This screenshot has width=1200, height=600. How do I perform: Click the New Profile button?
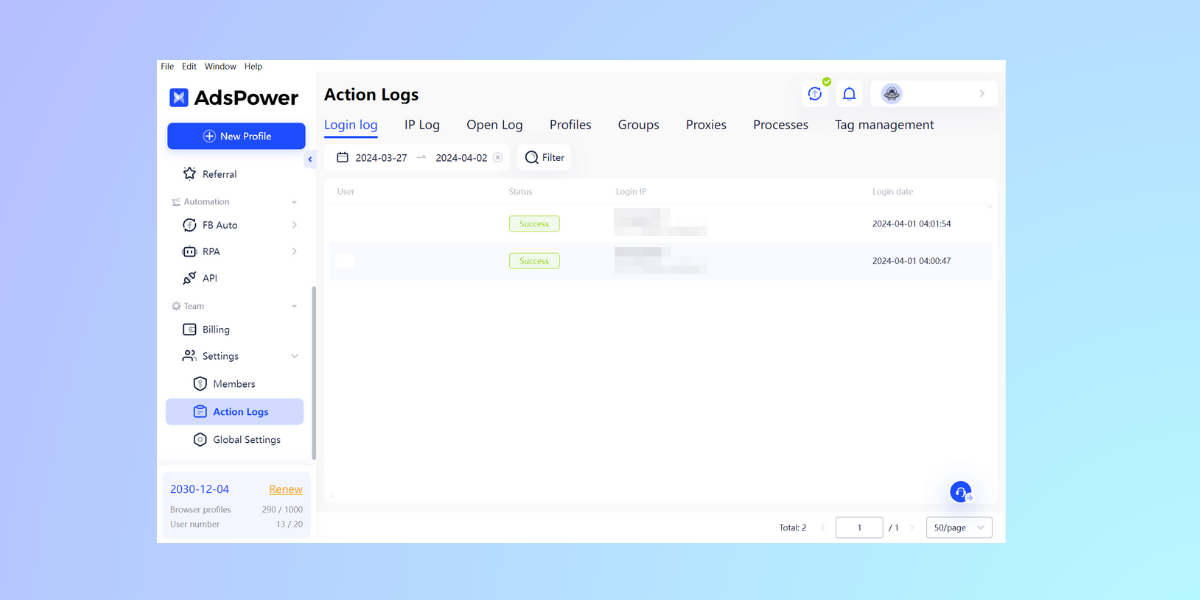coord(236,135)
